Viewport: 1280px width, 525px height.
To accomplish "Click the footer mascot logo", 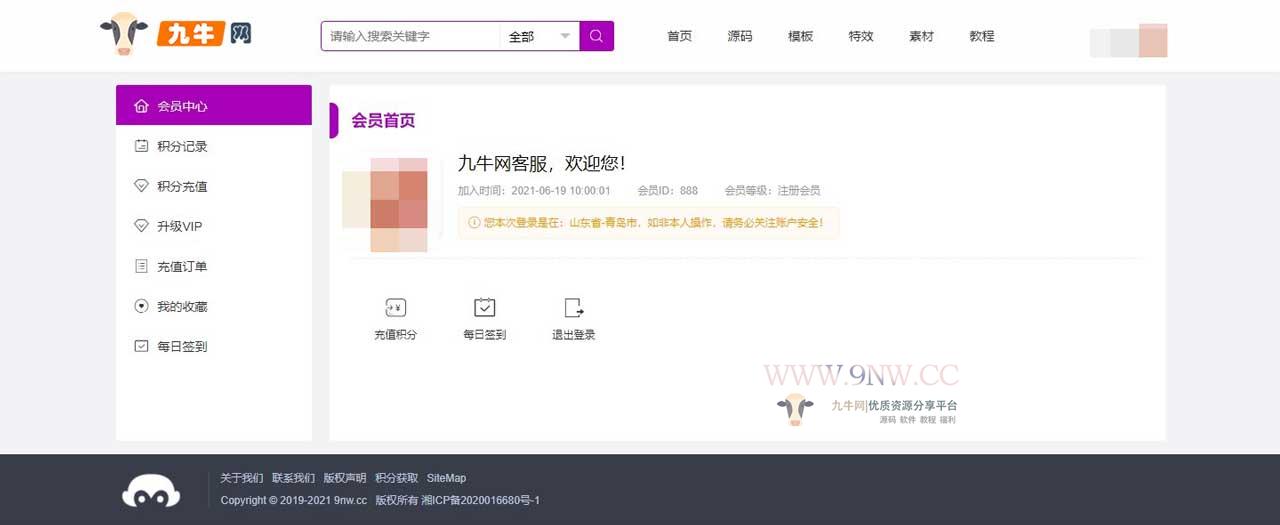I will click(x=151, y=490).
